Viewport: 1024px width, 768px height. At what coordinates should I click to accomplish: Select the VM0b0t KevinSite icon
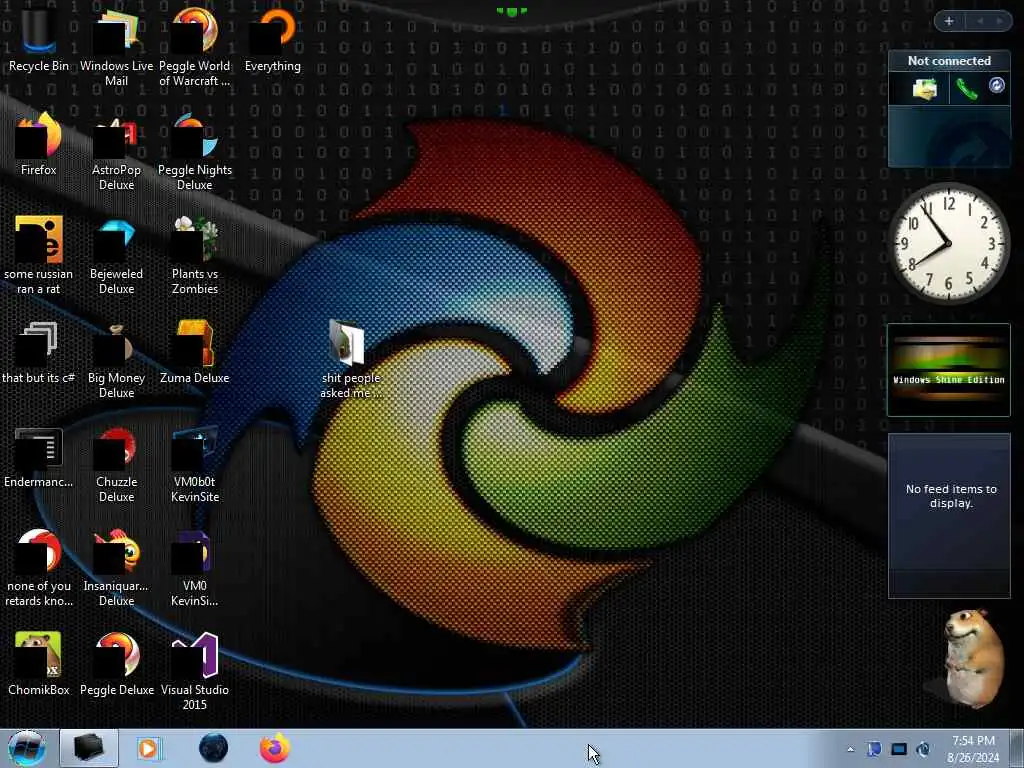point(195,462)
